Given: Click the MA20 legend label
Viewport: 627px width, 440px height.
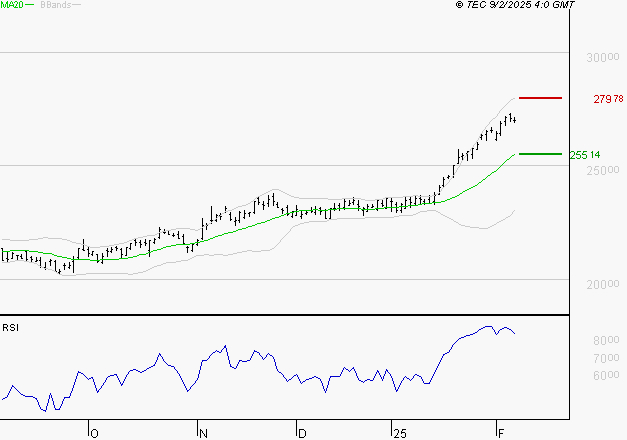Looking at the screenshot, I should click(x=12, y=5).
